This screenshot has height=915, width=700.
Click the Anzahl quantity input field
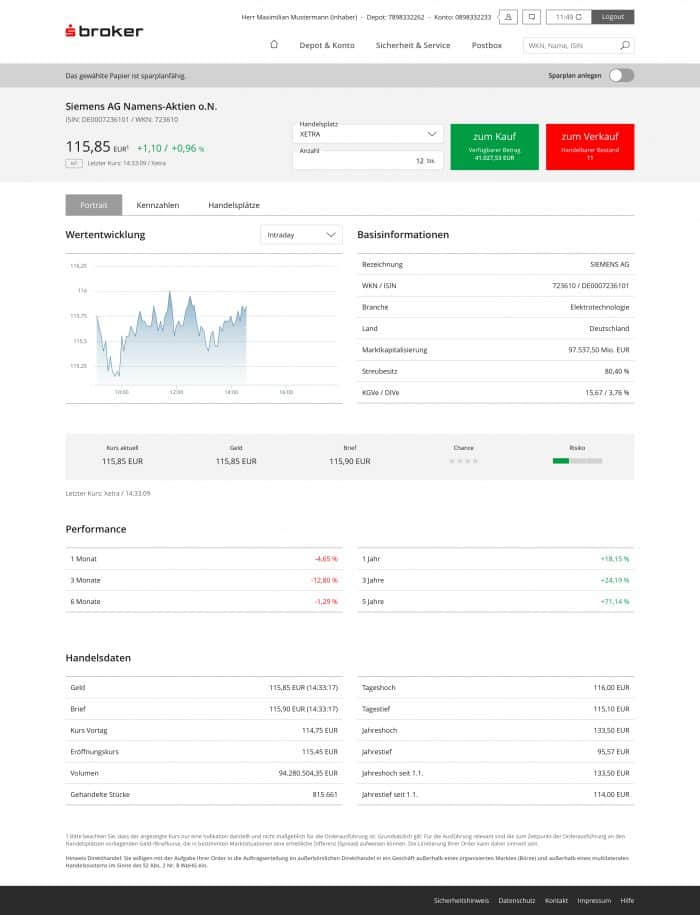coord(368,160)
